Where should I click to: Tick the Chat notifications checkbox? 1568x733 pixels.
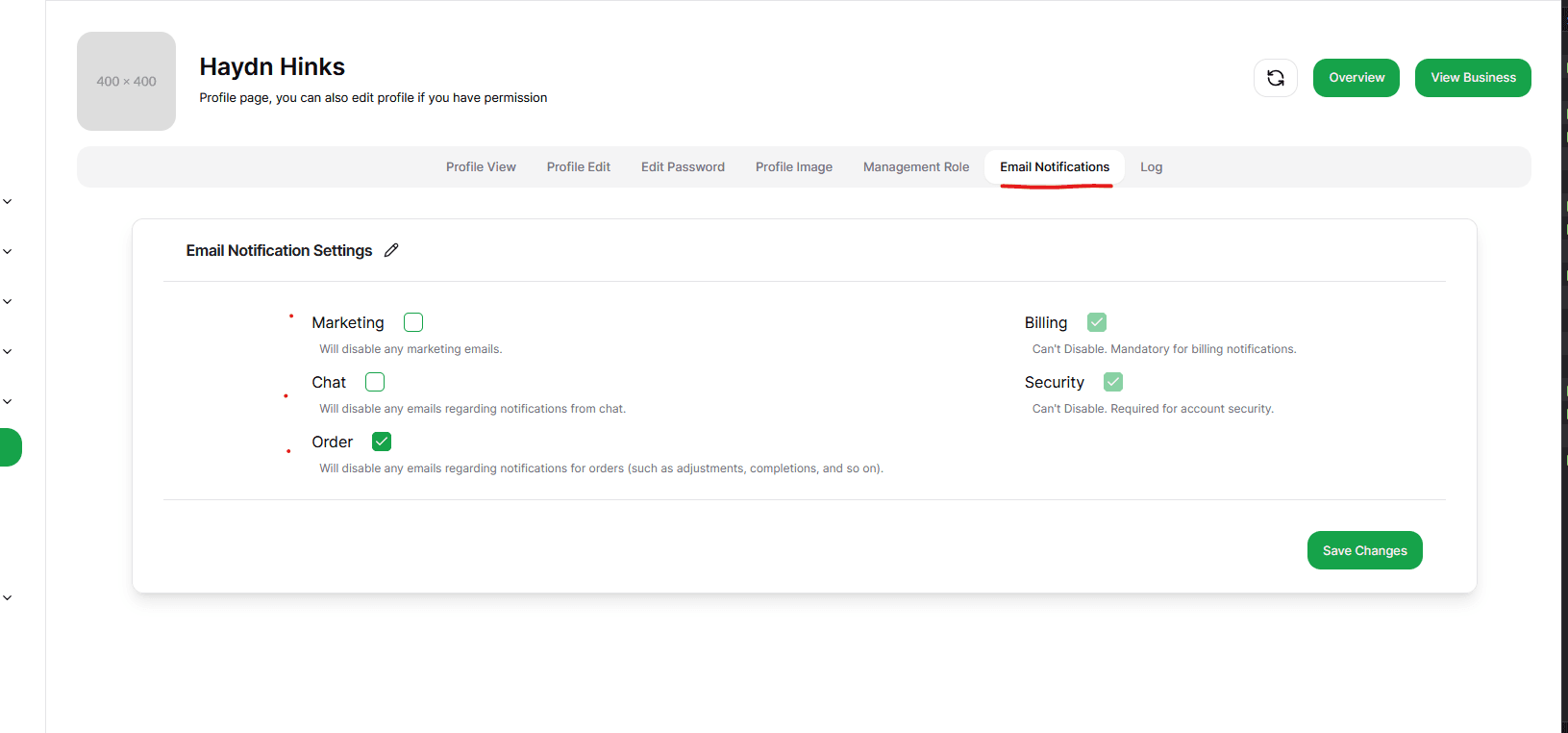[375, 382]
